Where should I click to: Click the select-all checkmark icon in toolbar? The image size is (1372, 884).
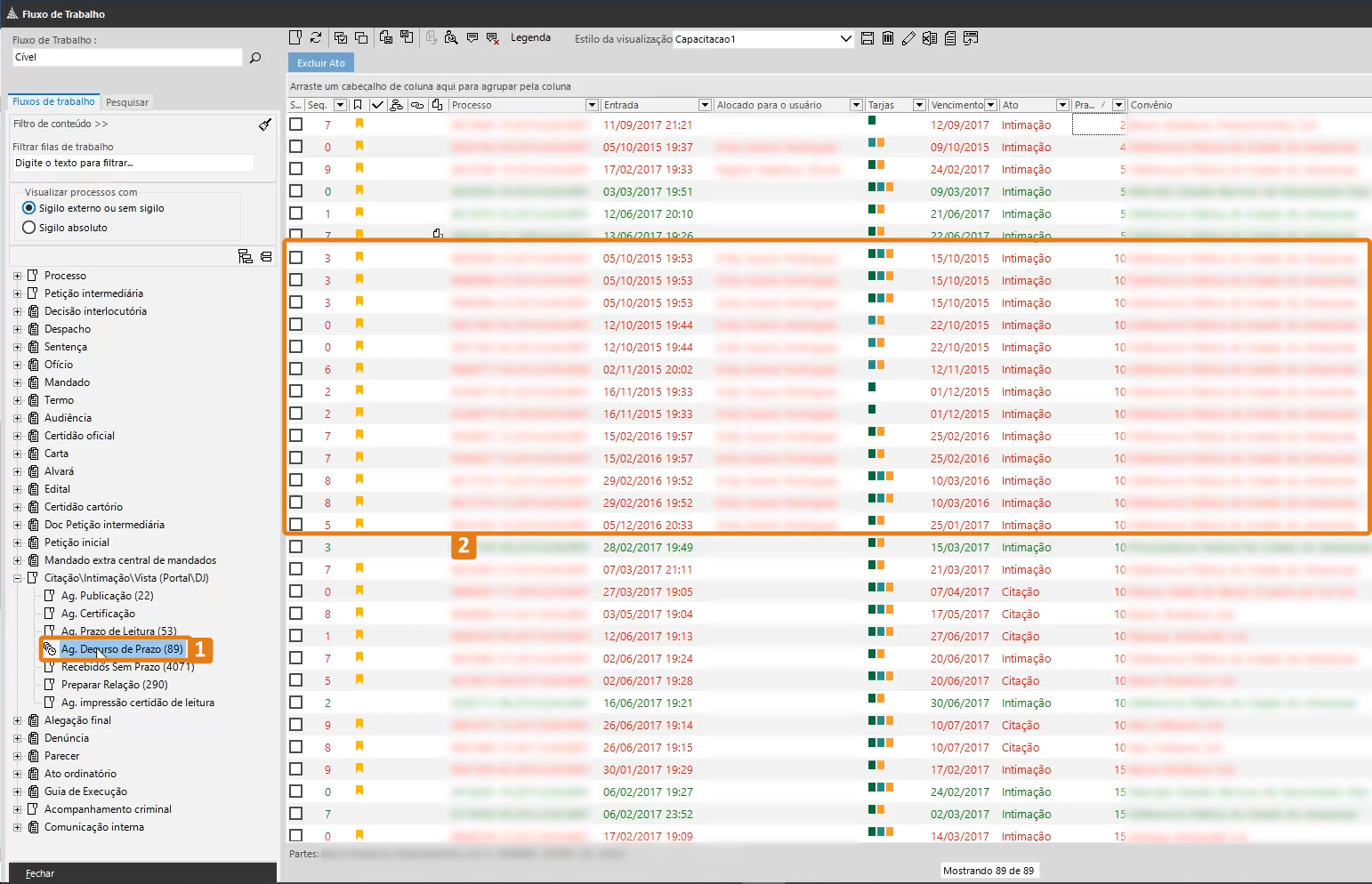(341, 37)
